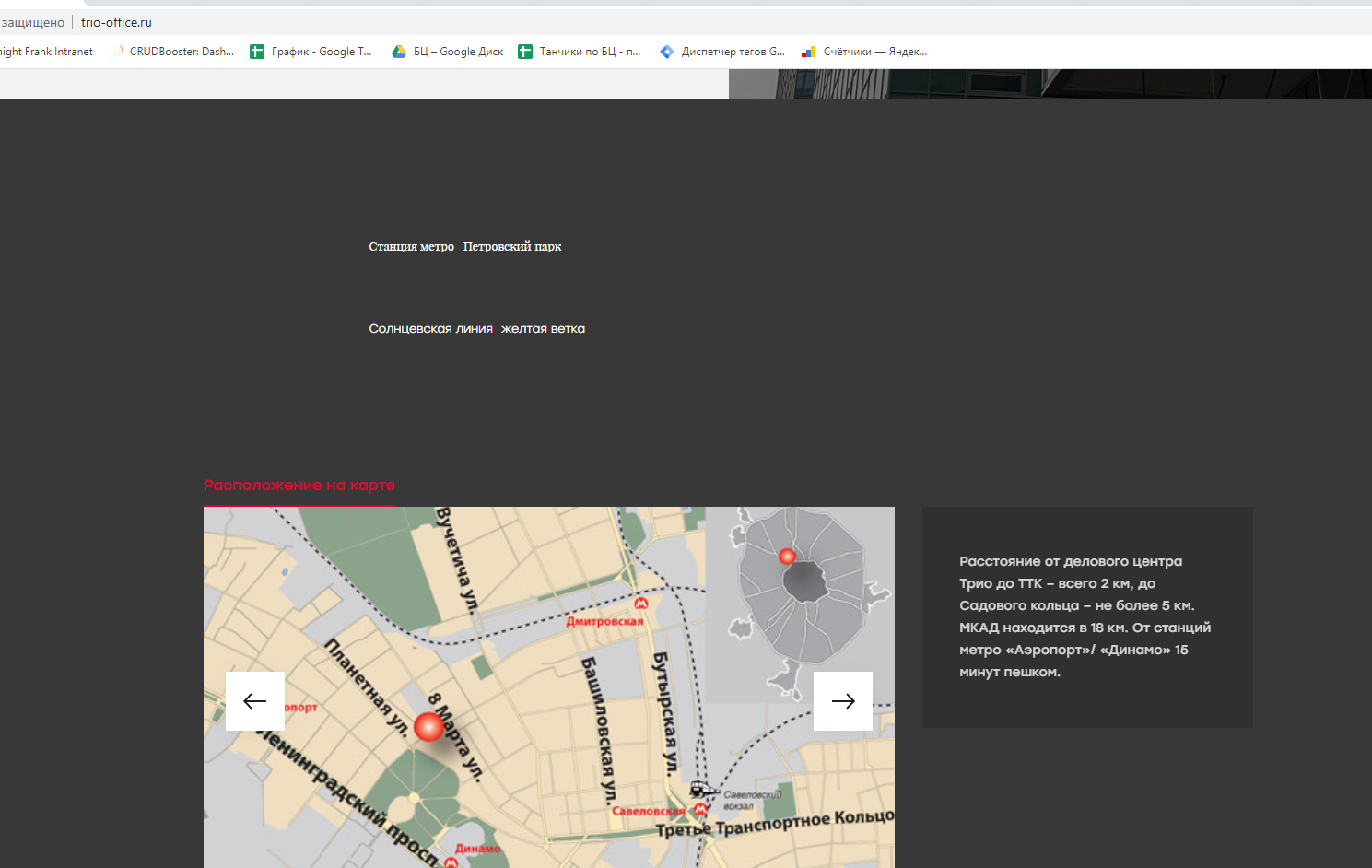
Task: Click the Петровский парк text
Action: [512, 247]
